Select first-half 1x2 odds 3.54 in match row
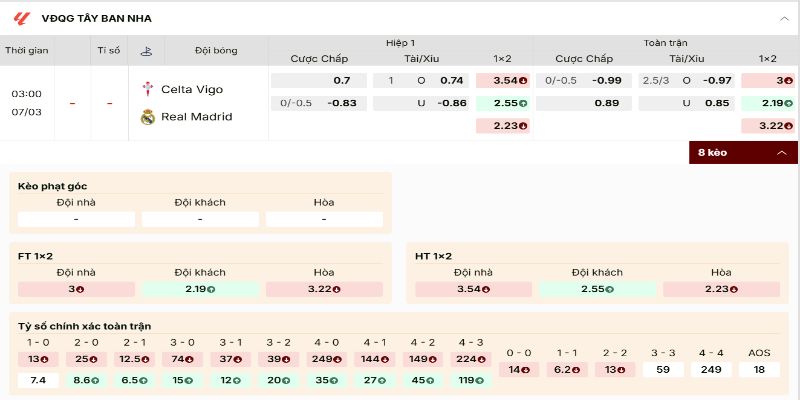Image resolution: width=800 pixels, height=400 pixels. (x=503, y=81)
